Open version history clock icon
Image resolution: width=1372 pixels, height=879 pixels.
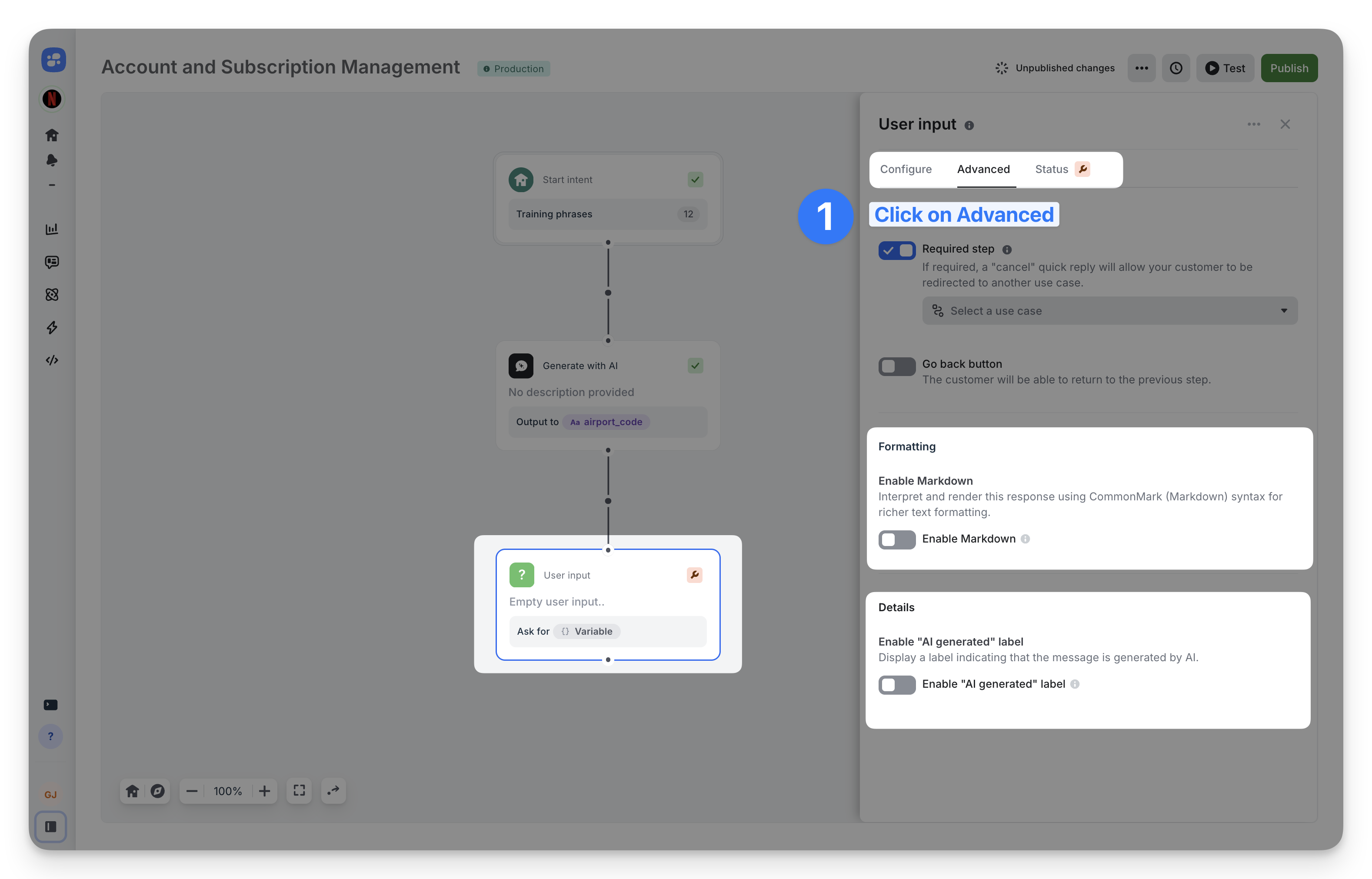1176,69
